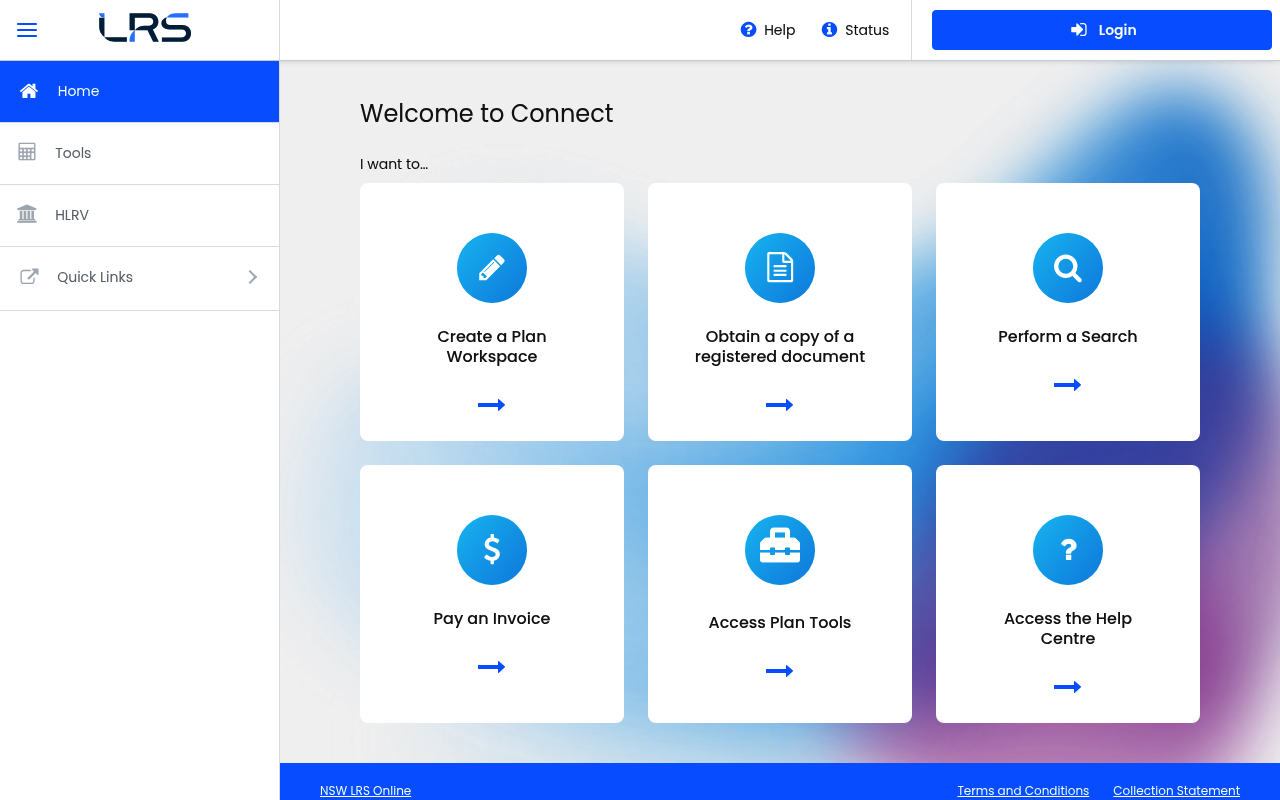This screenshot has height=800, width=1280.
Task: Click the document icon for registered document copy
Action: click(x=780, y=268)
